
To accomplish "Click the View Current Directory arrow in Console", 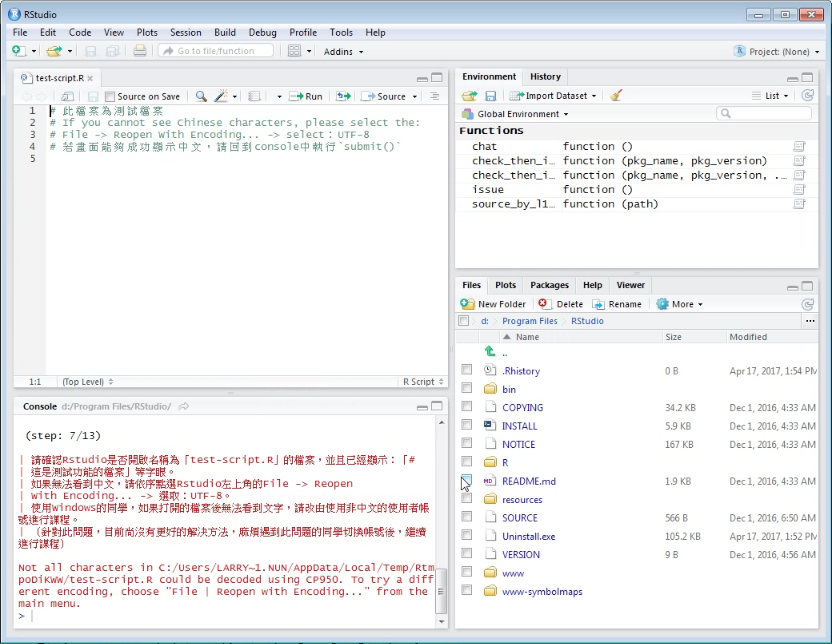I will pyautogui.click(x=184, y=406).
